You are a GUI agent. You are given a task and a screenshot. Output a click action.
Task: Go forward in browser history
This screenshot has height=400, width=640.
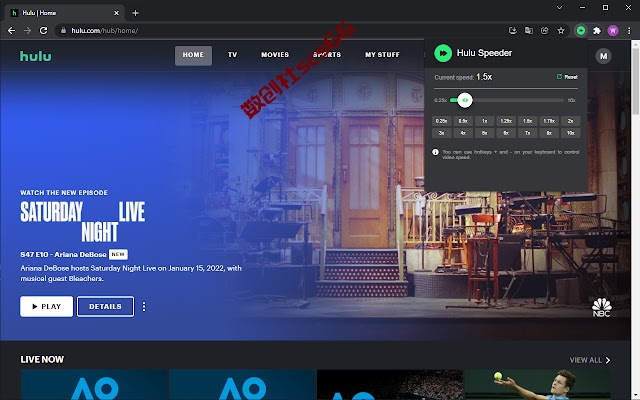27,31
